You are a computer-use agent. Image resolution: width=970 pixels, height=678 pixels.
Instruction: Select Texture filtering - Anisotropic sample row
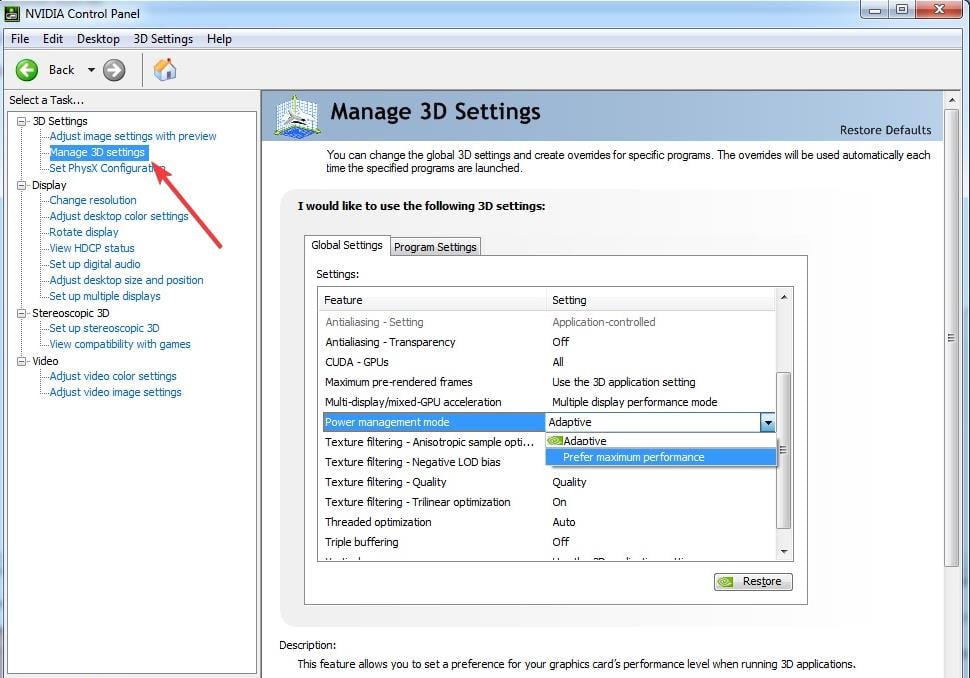tap(433, 442)
